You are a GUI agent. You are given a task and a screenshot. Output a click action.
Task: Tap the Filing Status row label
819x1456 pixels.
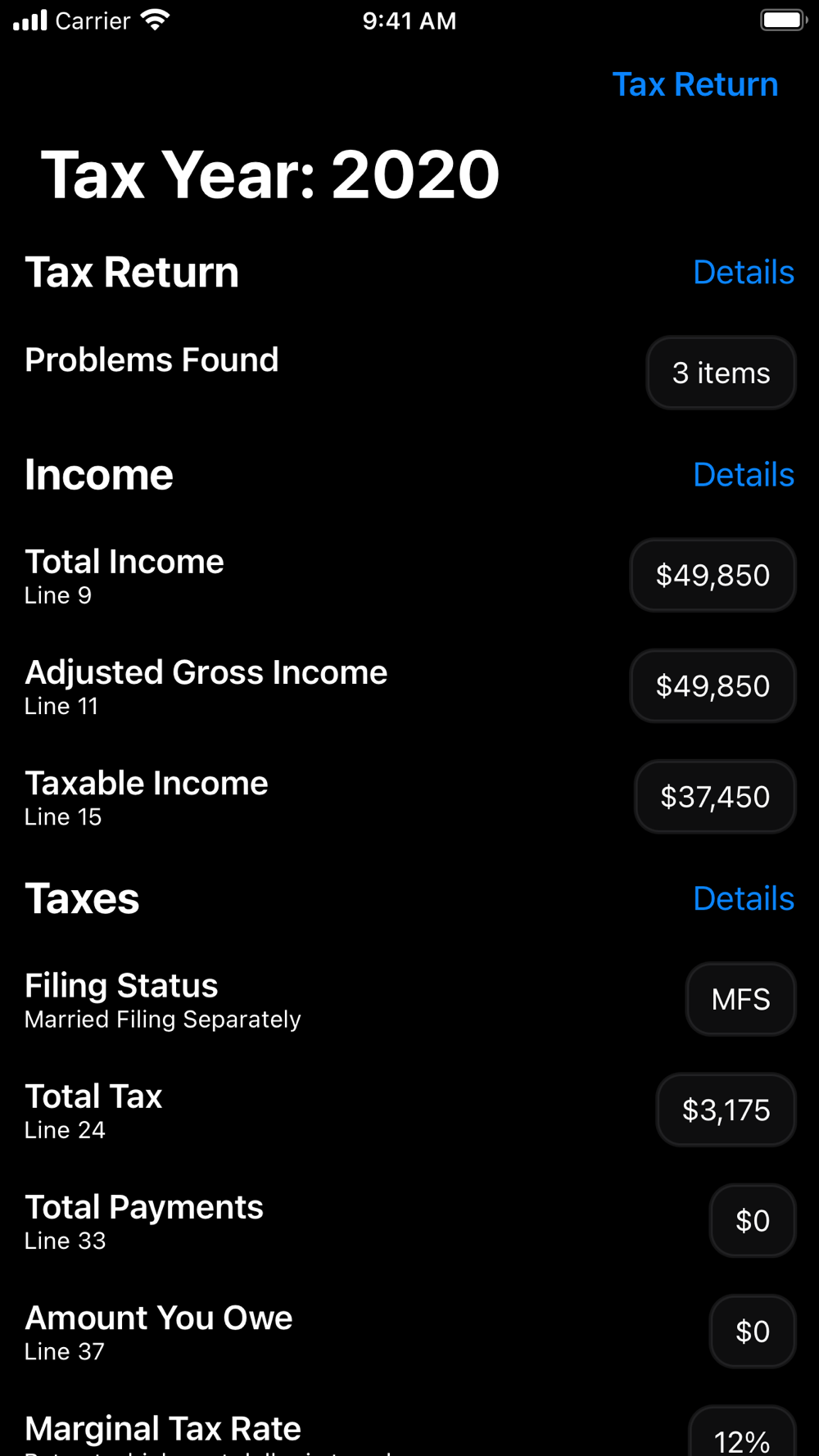pos(121,985)
